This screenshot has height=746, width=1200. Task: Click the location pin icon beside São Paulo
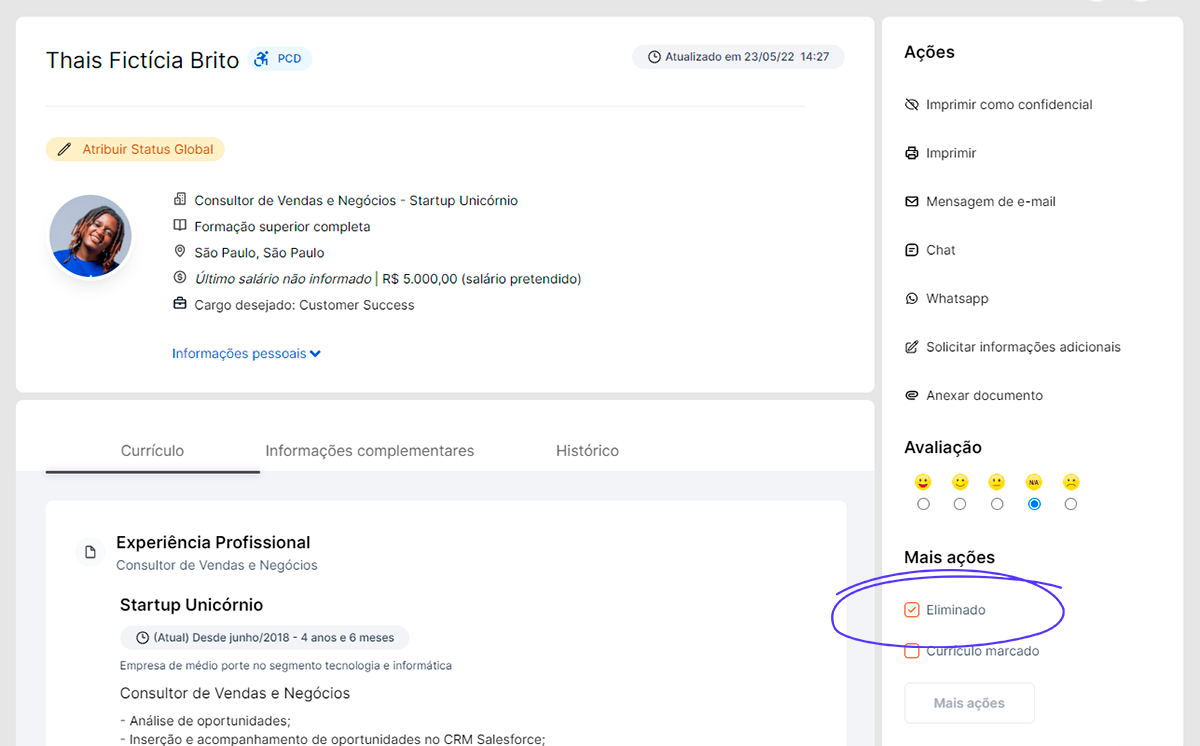pyautogui.click(x=180, y=252)
